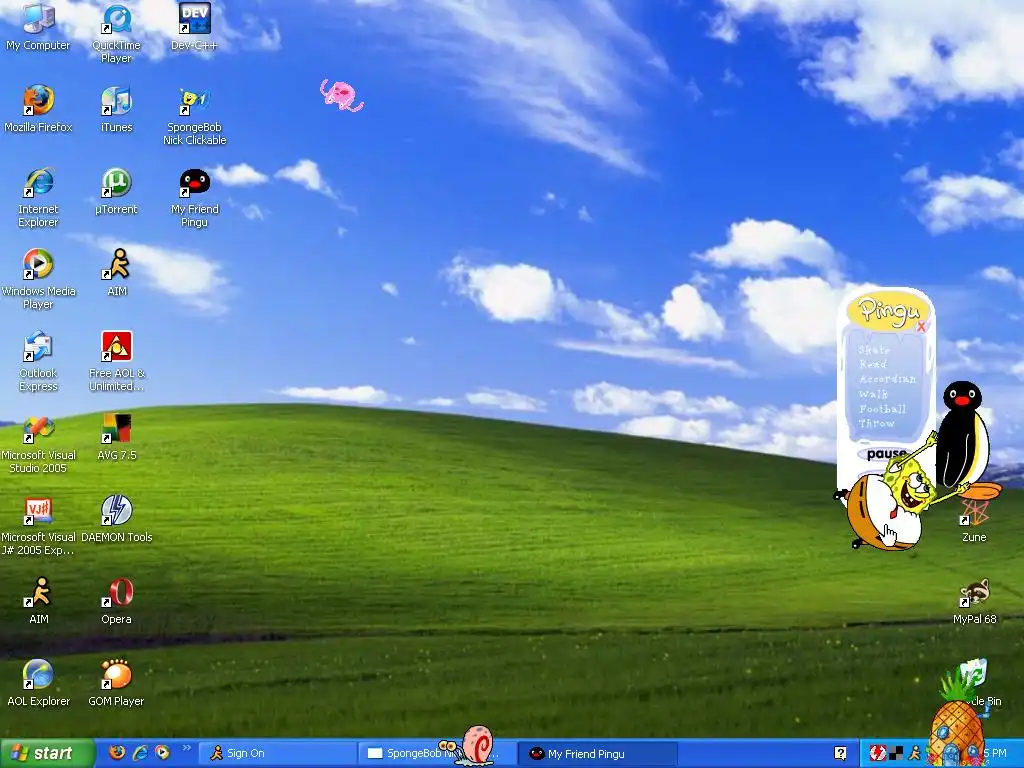
Task: Switch to My Friend Pingu taskbar button
Action: pos(597,753)
